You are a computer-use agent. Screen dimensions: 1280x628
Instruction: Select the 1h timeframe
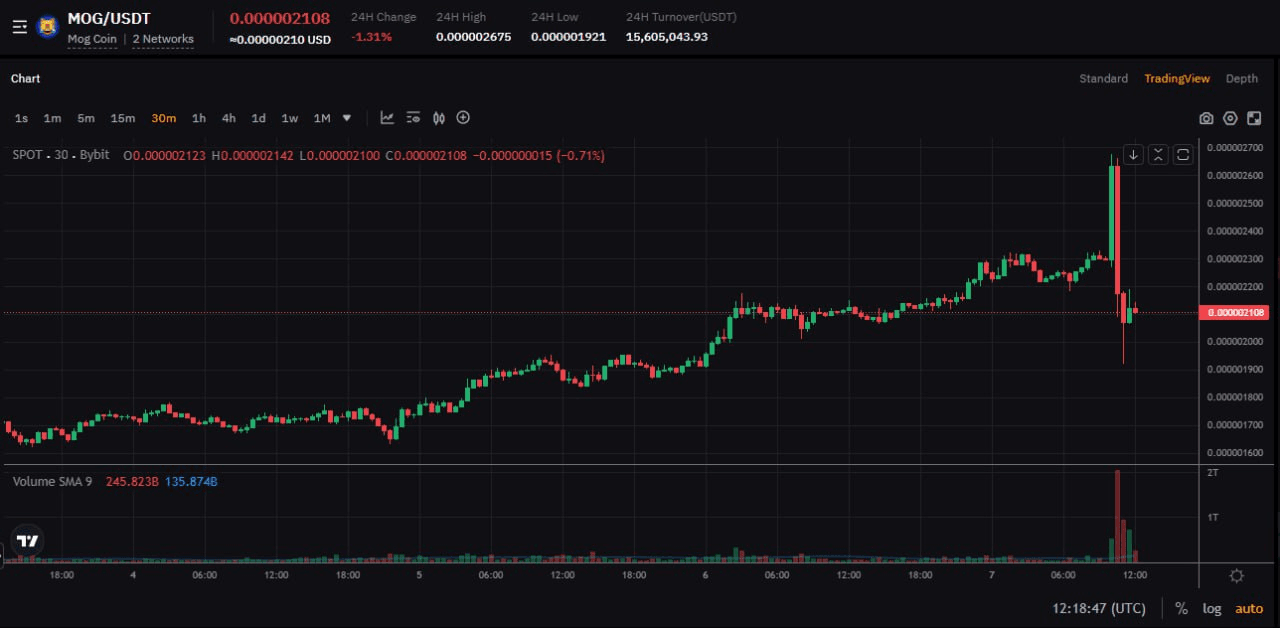tap(199, 118)
